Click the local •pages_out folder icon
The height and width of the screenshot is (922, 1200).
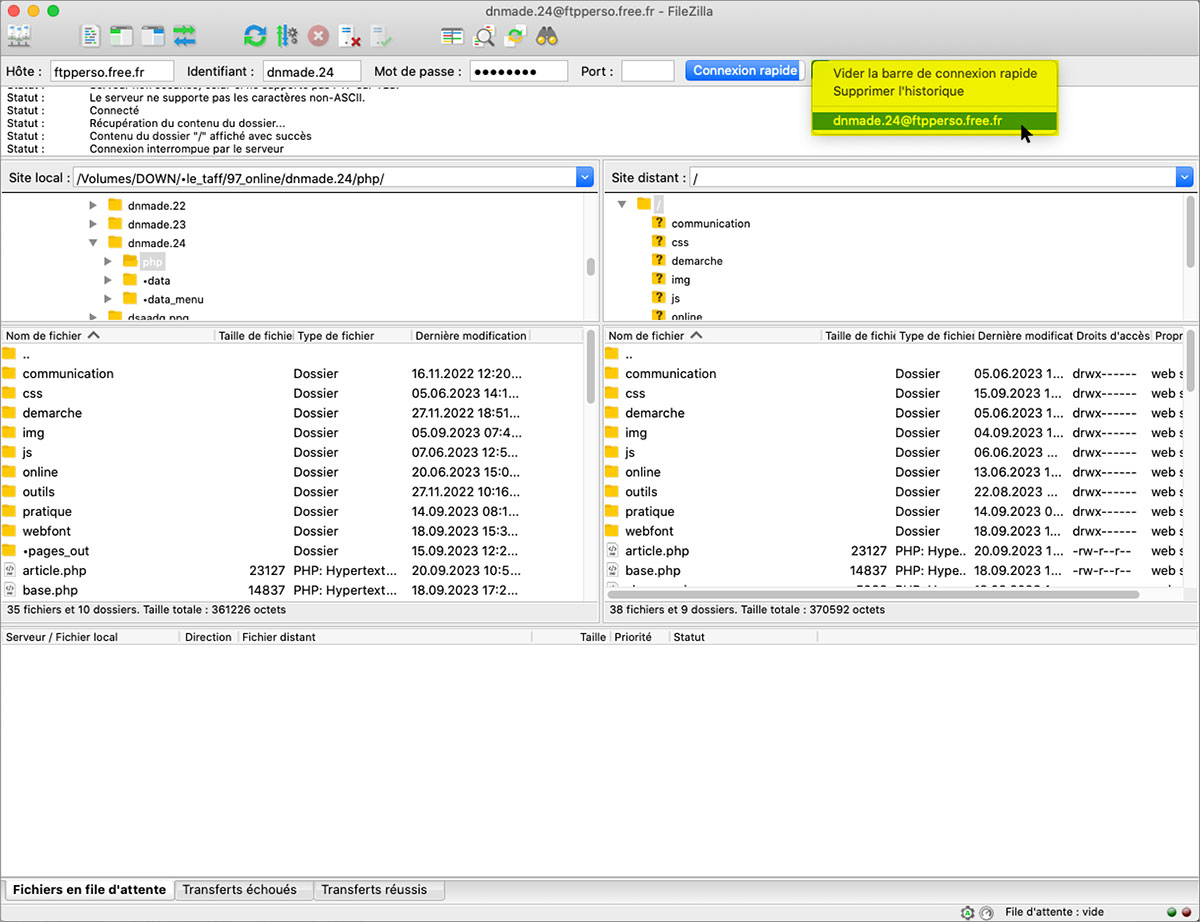(x=10, y=551)
